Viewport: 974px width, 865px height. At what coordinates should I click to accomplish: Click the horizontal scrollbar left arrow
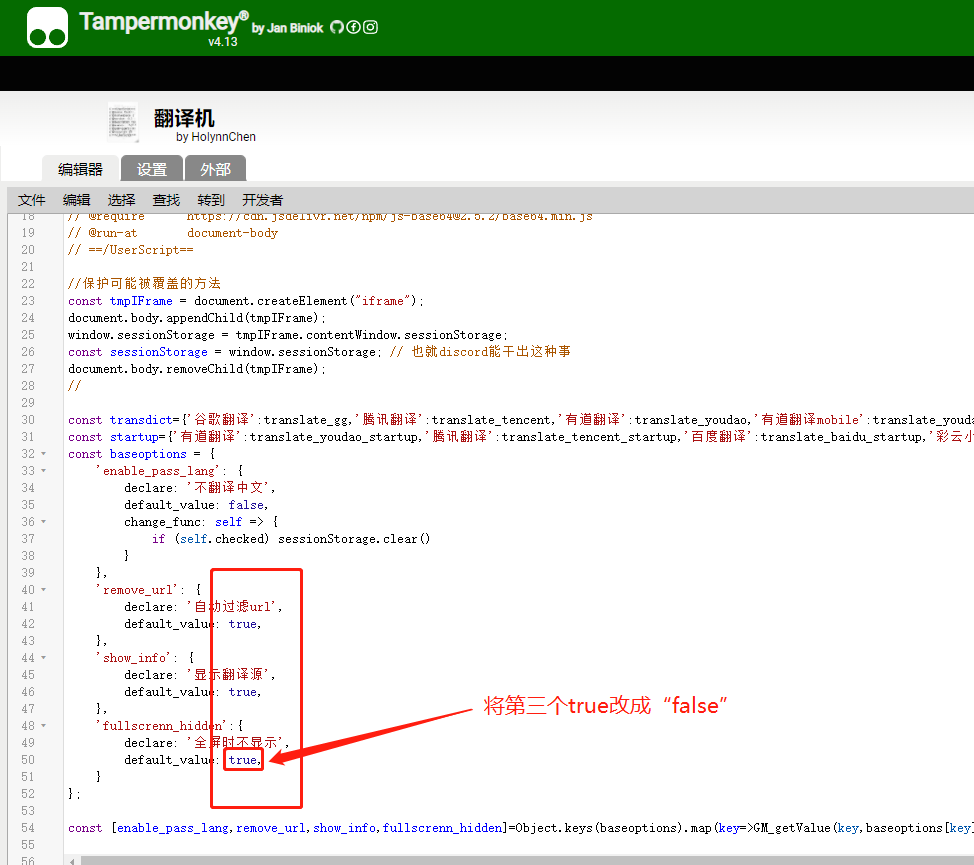tap(72, 861)
